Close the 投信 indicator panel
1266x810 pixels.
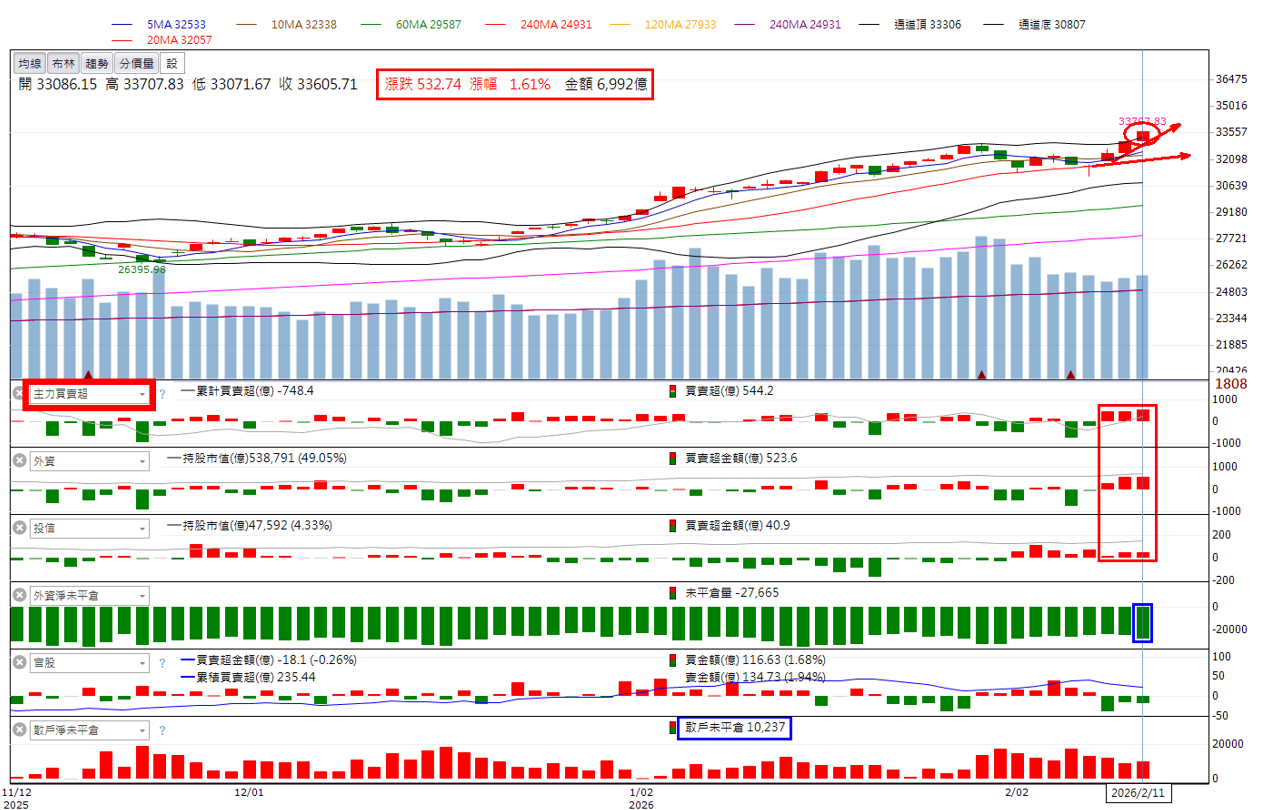tap(19, 528)
